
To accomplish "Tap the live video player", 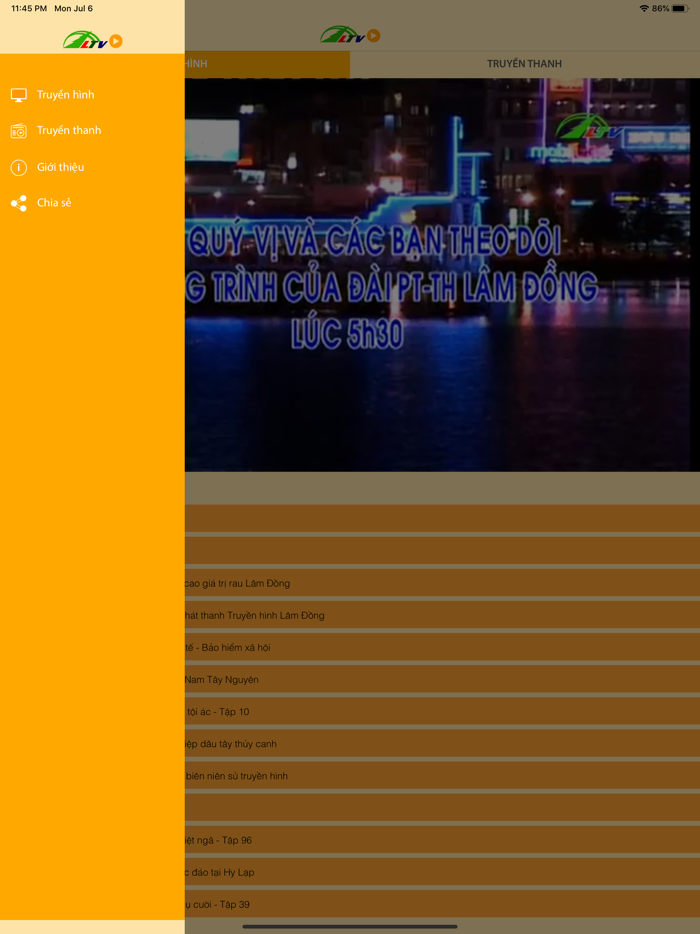I will [x=442, y=275].
